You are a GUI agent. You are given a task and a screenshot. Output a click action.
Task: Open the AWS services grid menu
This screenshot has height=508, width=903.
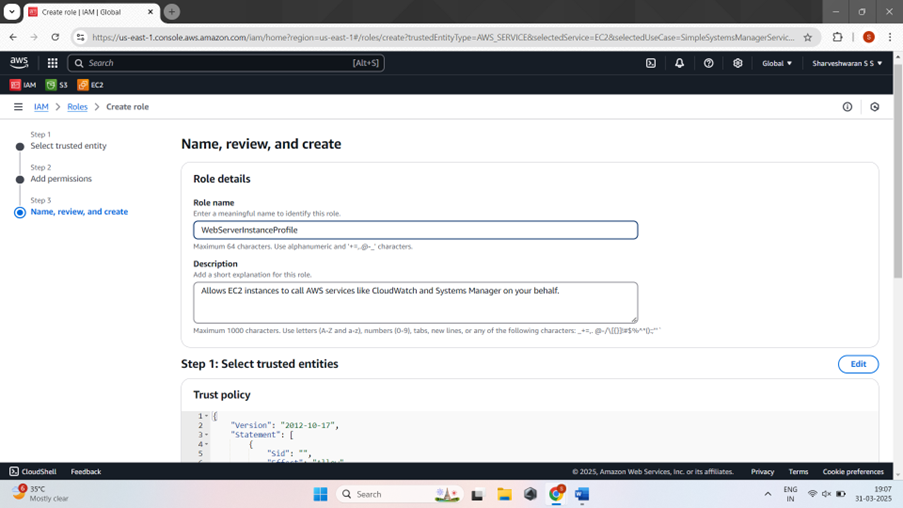click(52, 63)
